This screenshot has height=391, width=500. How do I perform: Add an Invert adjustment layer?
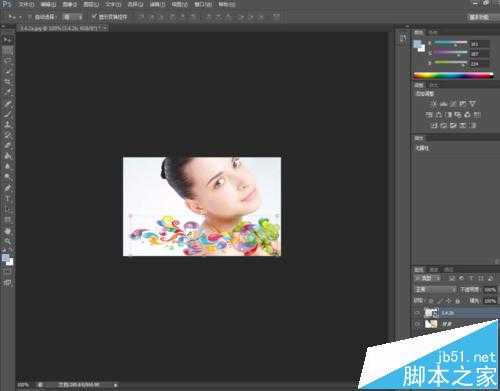click(434, 125)
